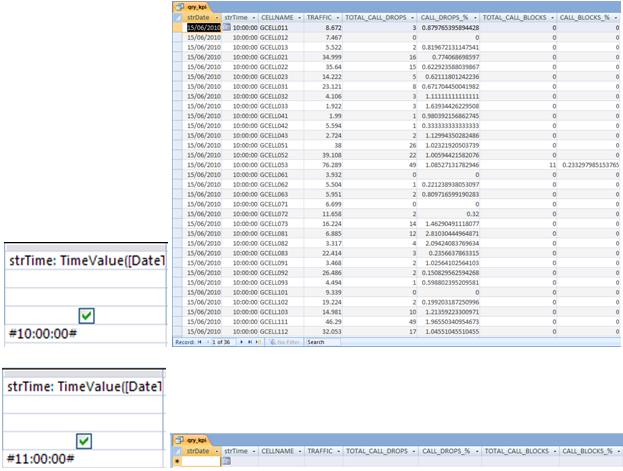Uncheck Show box above #10:00:00# criteria
623x471 pixels.
pos(86,315)
